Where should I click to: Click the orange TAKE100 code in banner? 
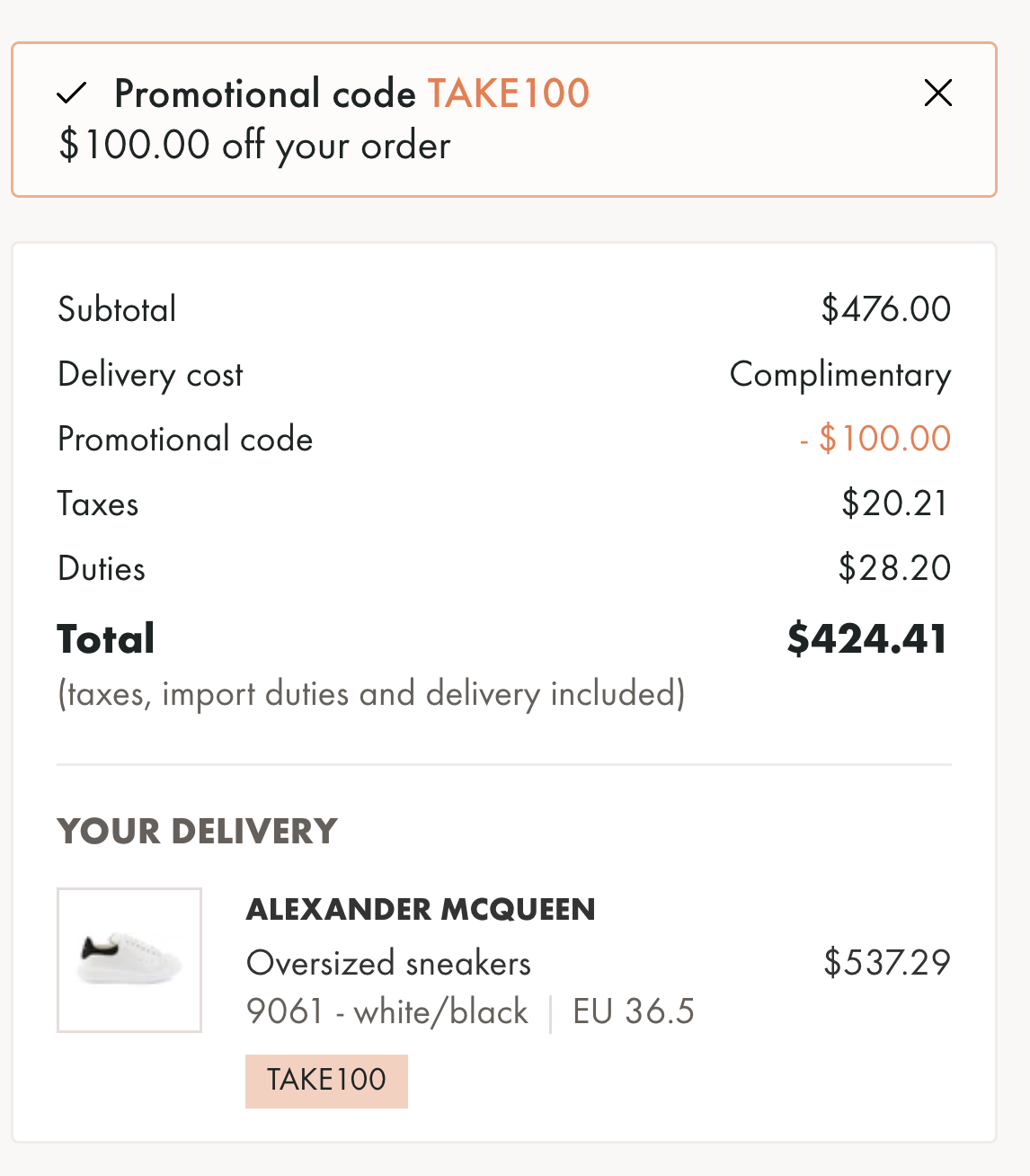(508, 94)
